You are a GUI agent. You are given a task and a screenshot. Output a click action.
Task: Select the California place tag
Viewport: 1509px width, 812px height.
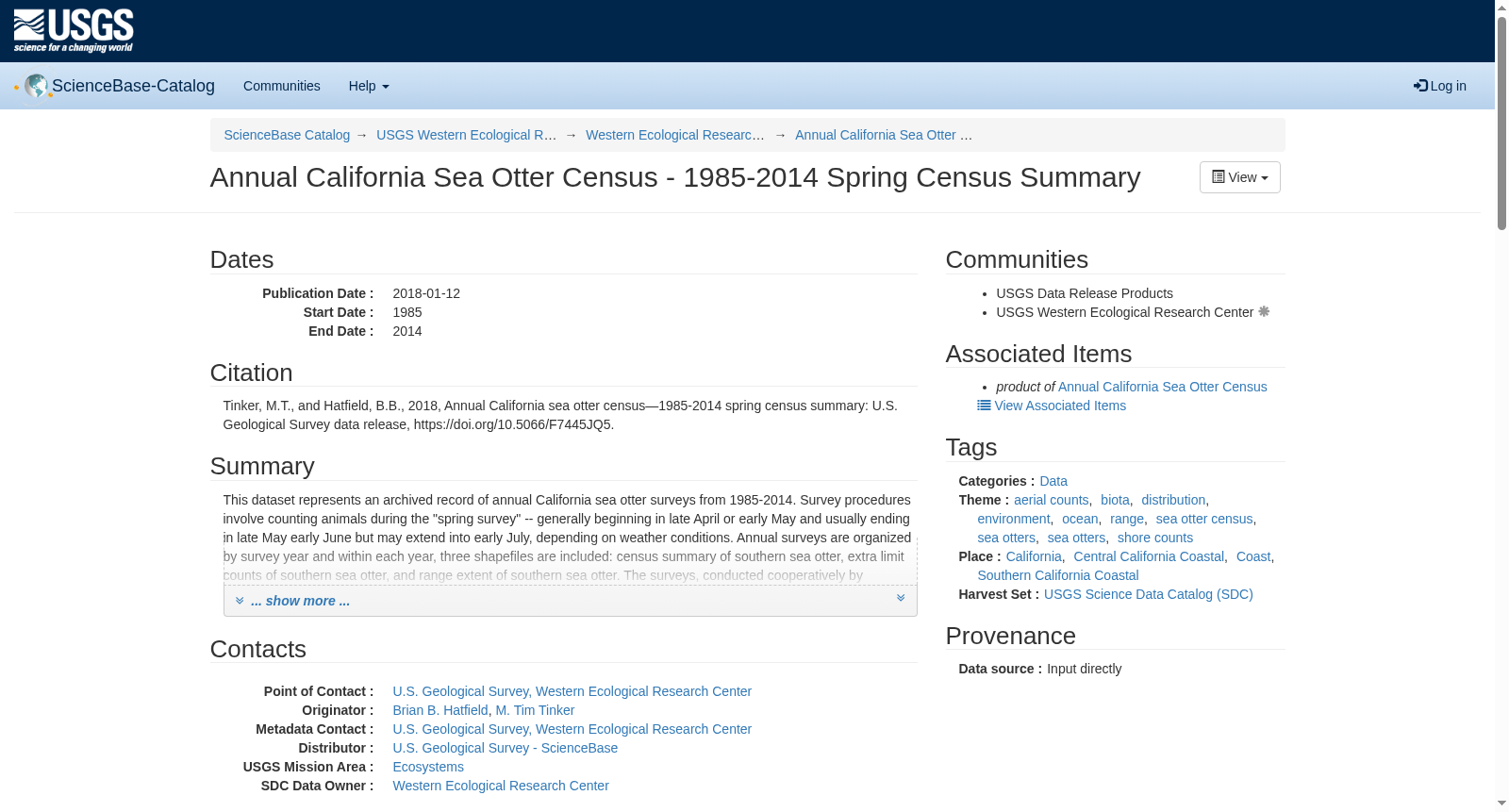tap(1034, 556)
